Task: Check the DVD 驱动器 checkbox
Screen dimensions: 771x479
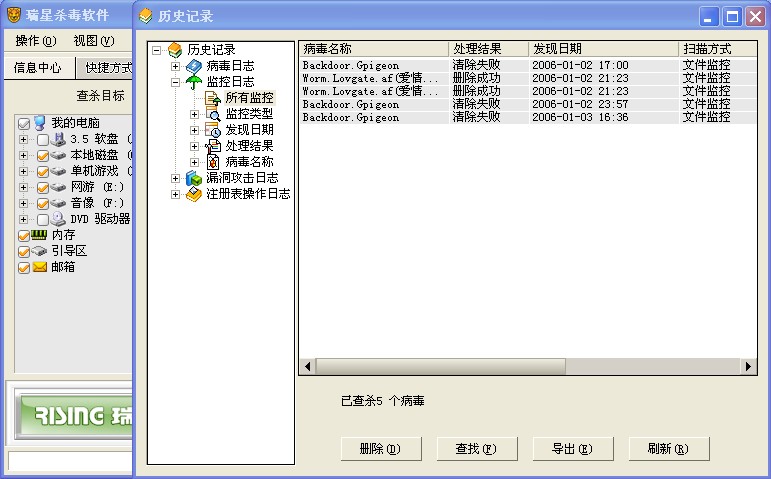Action: [x=43, y=219]
